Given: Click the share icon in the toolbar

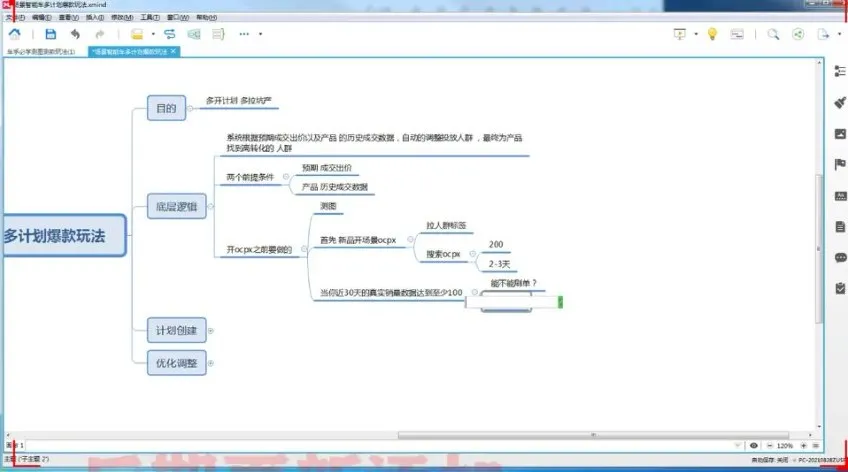Looking at the screenshot, I should pos(798,34).
